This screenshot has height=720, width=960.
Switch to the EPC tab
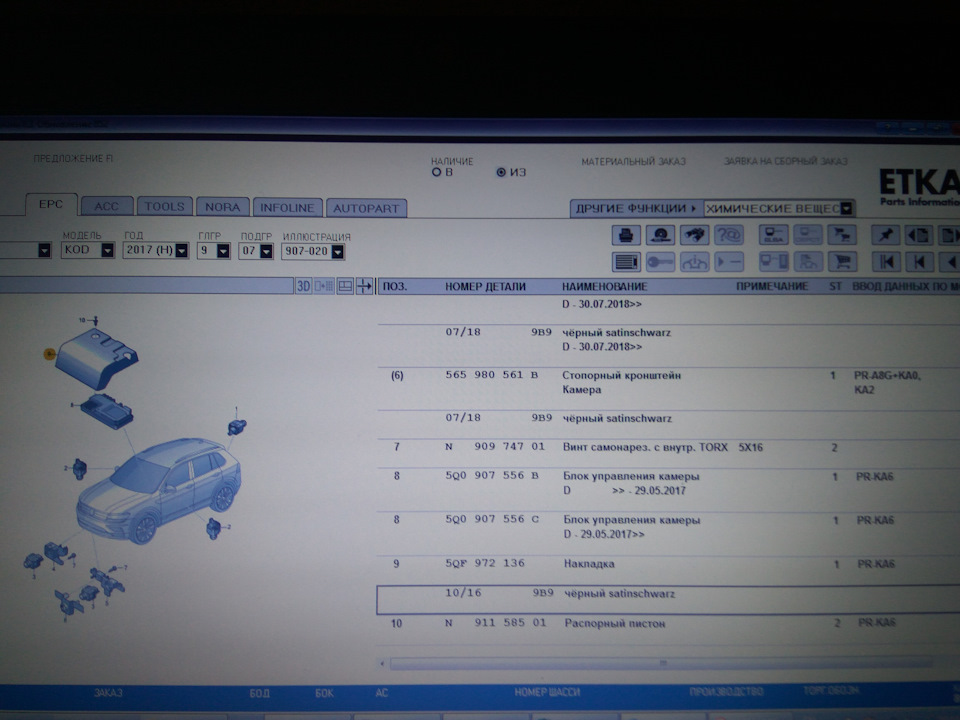tap(51, 204)
